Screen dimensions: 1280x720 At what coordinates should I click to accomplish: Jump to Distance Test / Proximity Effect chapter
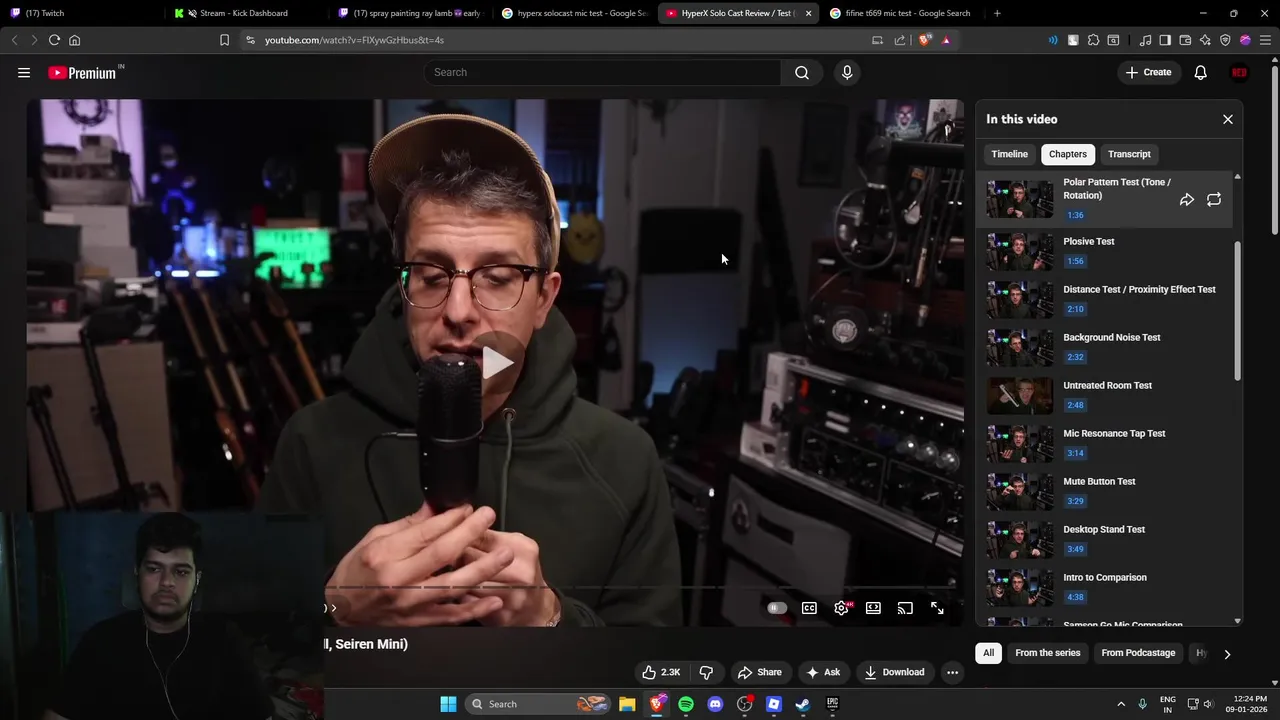[1105, 299]
